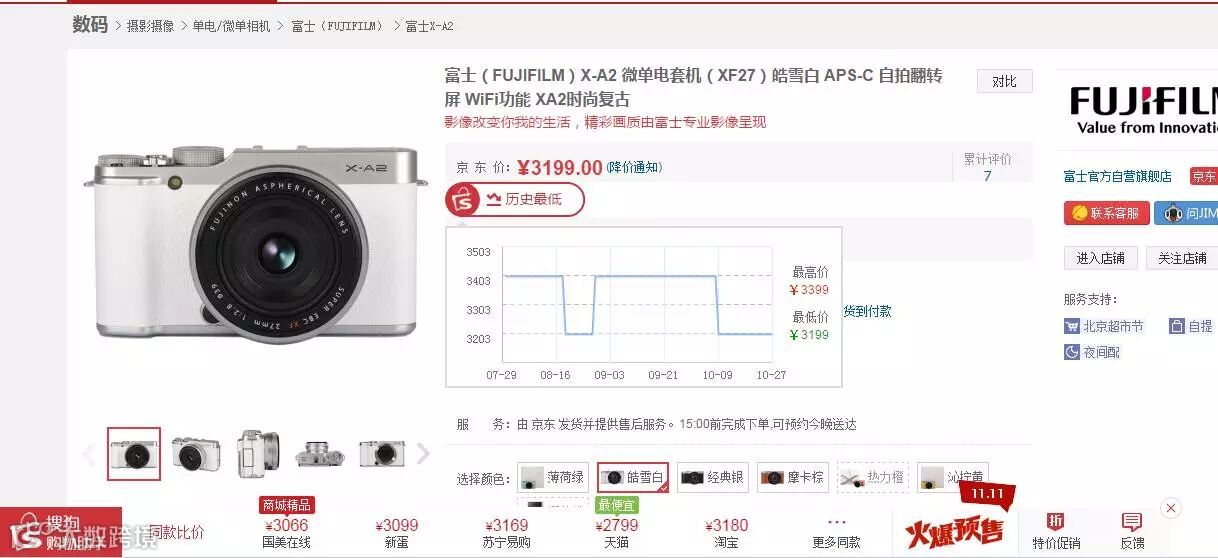The image size is (1218, 558).
Task: Select the 摩卡棕 color option
Action: point(792,478)
